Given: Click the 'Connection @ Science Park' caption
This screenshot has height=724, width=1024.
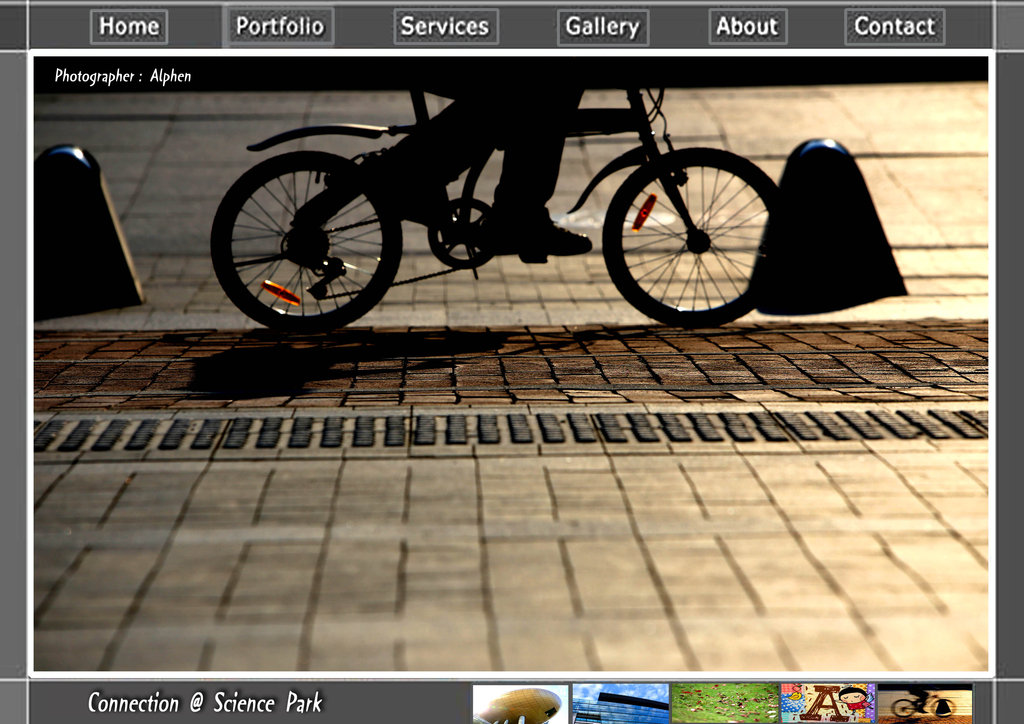Looking at the screenshot, I should [205, 703].
